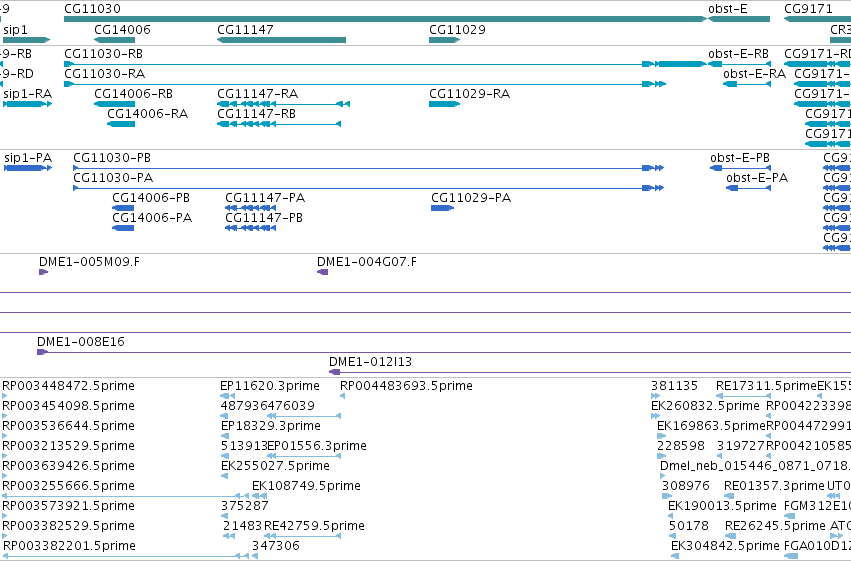The width and height of the screenshot is (851, 561).
Task: Click the obst-E-PB label
Action: point(740,158)
